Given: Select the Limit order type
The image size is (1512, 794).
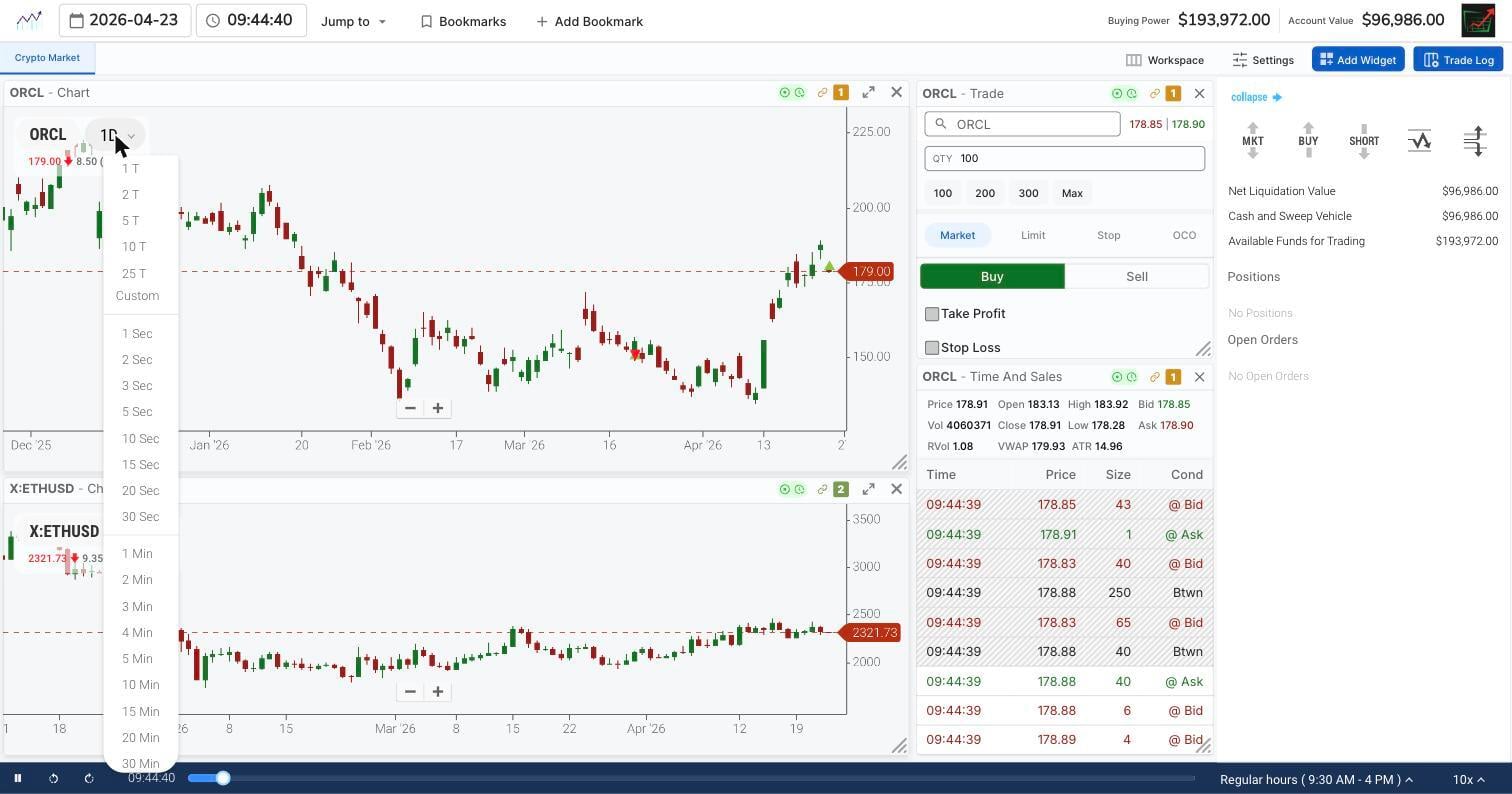Looking at the screenshot, I should point(1033,235).
